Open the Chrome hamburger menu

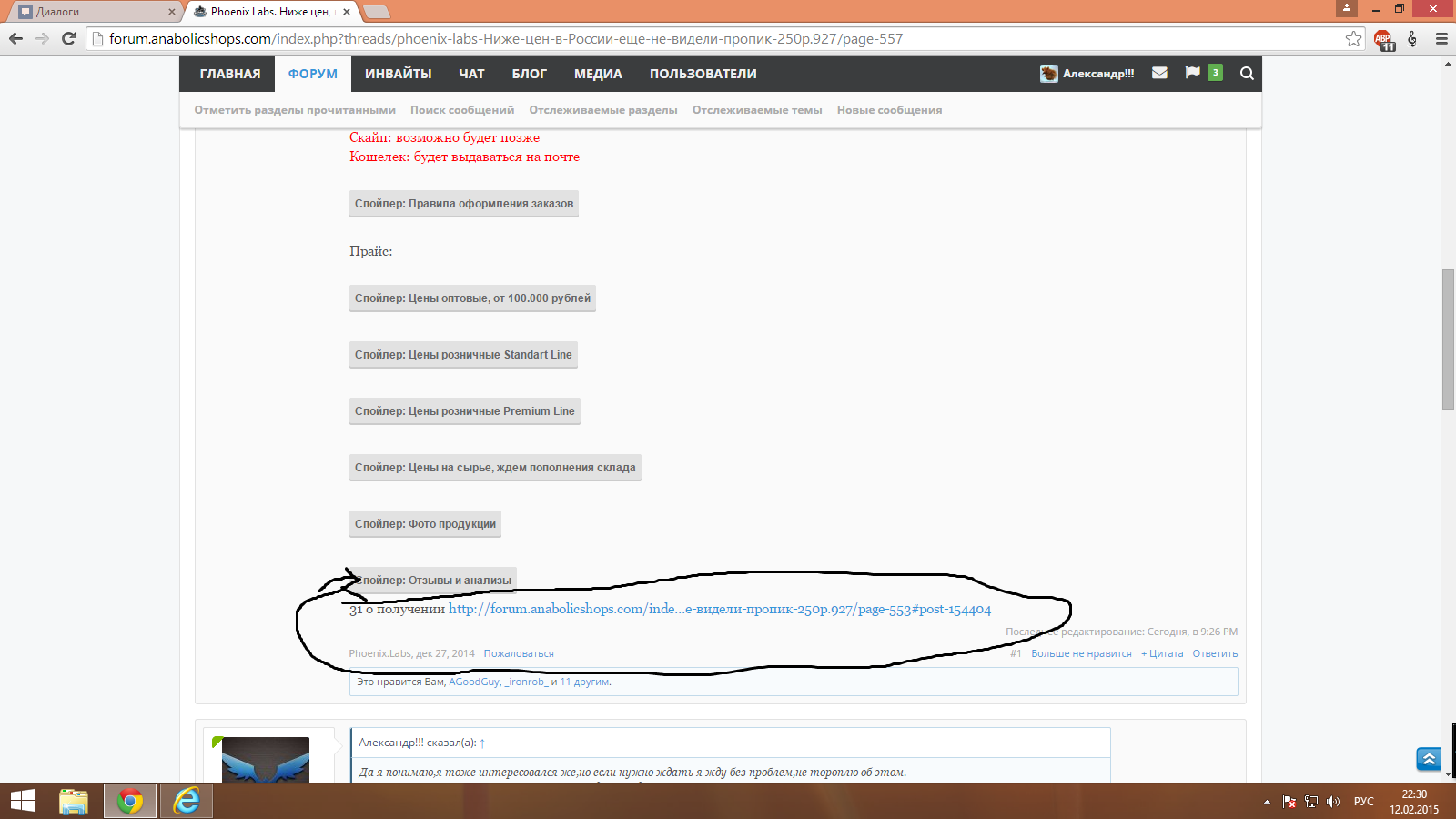point(1441,39)
